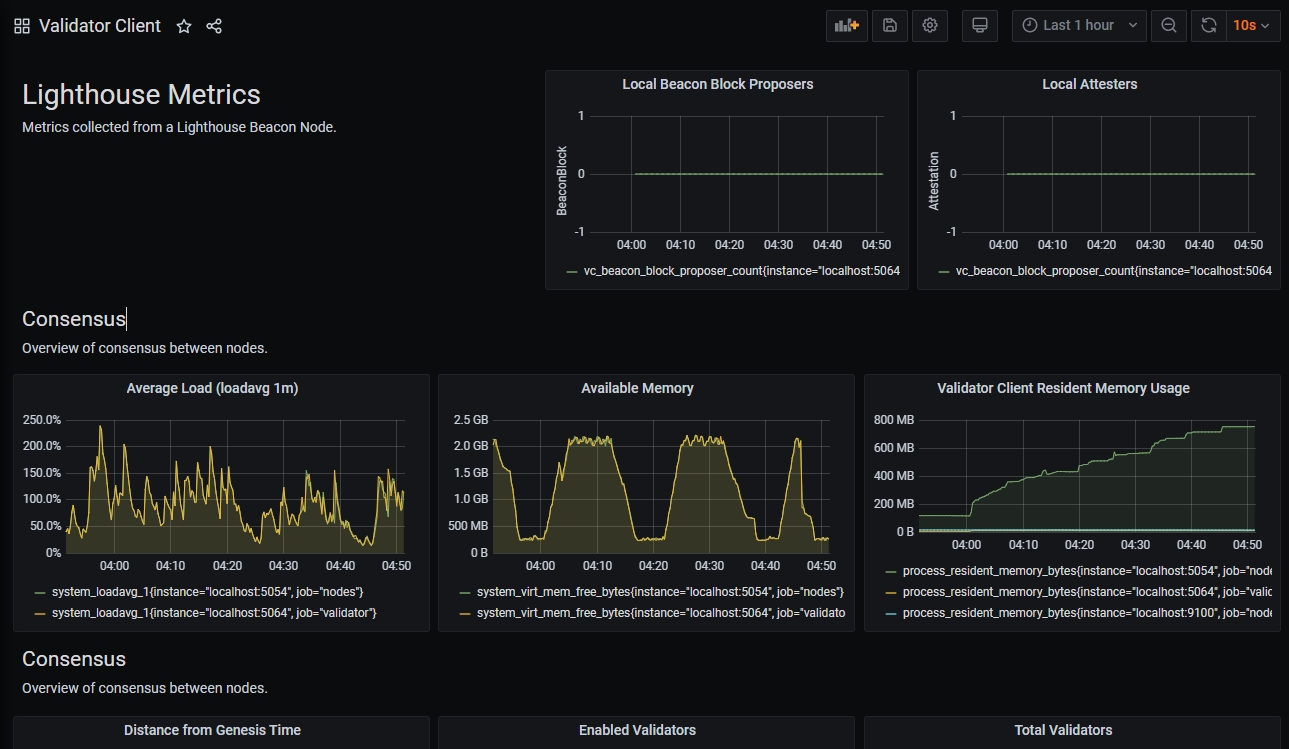
Task: Enable cycle view mode with the monitor icon
Action: (x=979, y=25)
